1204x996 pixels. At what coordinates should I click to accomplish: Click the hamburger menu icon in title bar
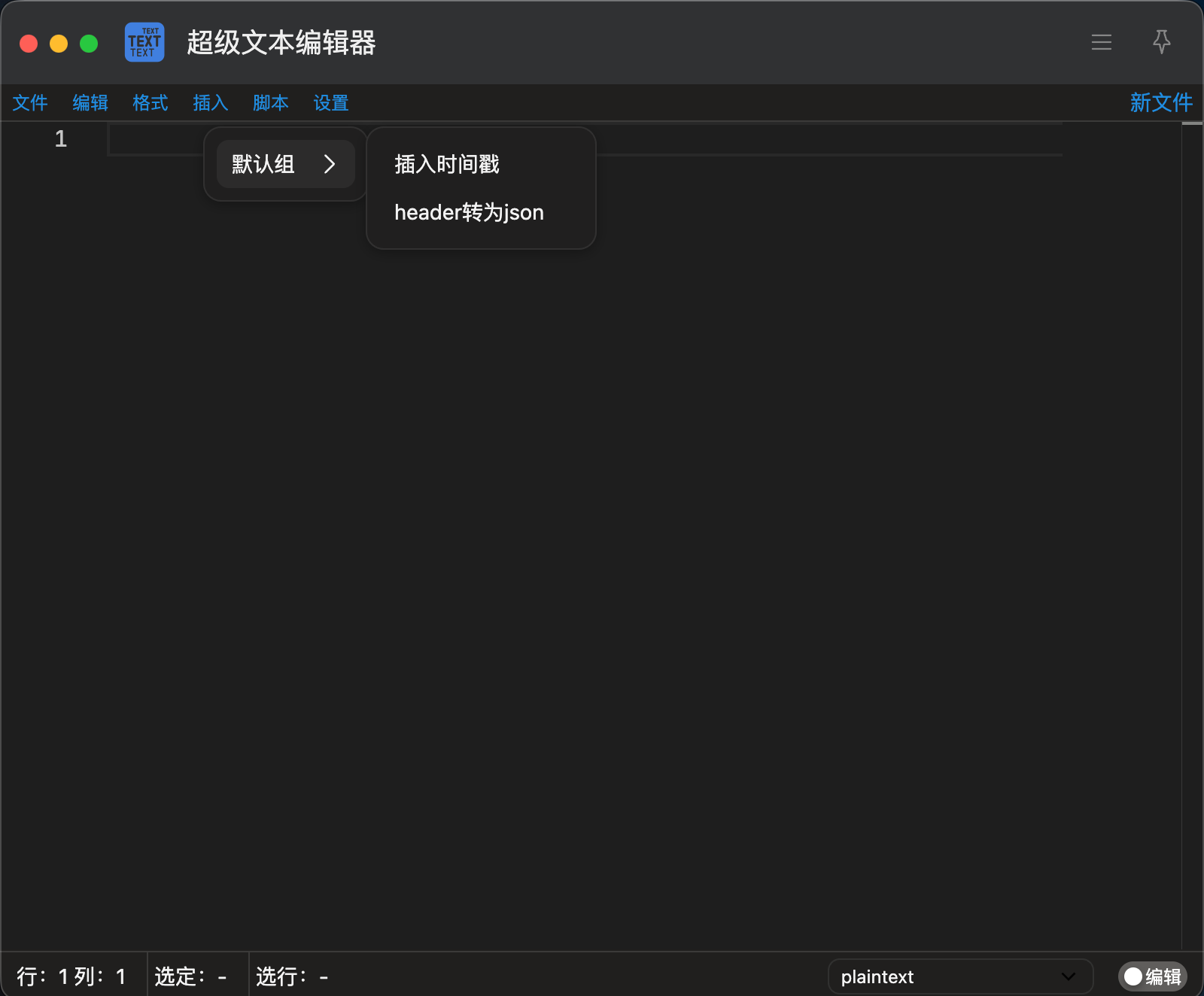point(1101,42)
